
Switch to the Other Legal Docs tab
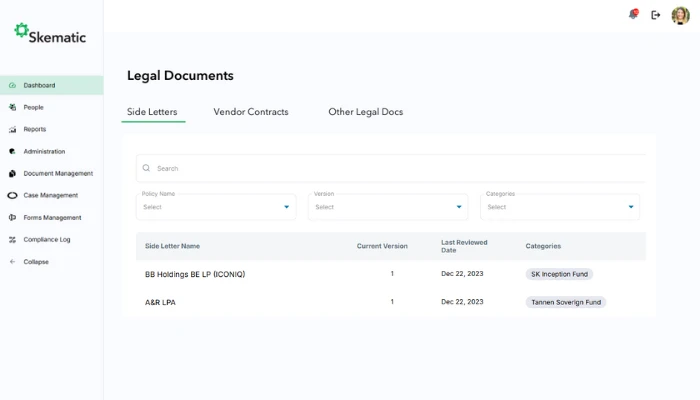pyautogui.click(x=365, y=112)
